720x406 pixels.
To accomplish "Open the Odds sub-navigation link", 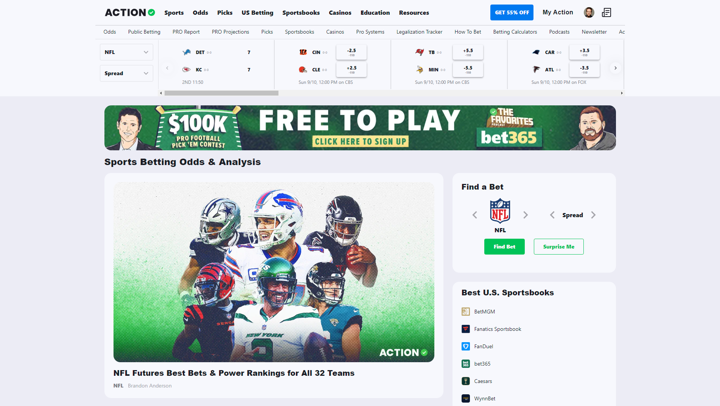I will (x=109, y=32).
